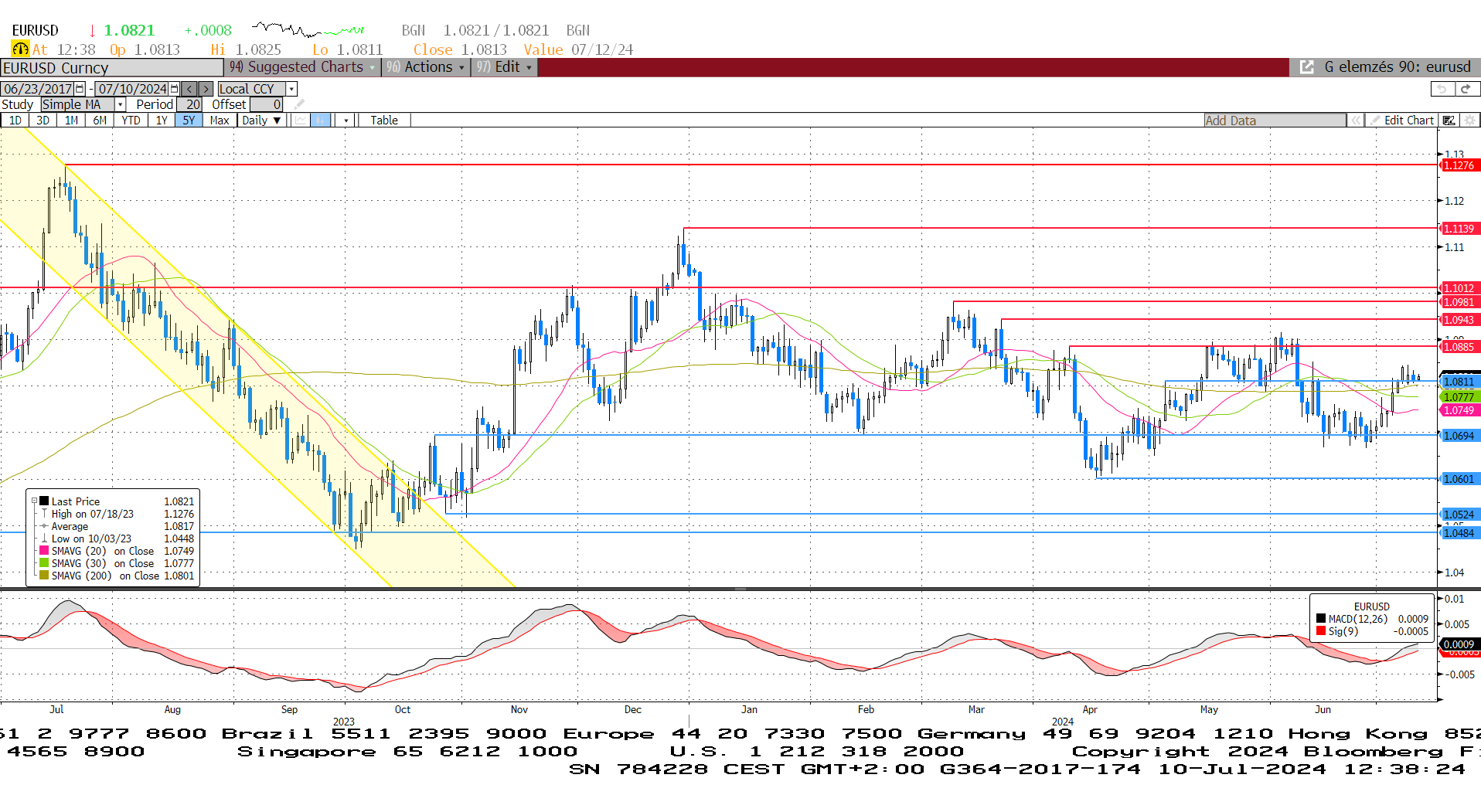The height and width of the screenshot is (812, 1481).
Task: Click the Offset value field
Action: pos(267,104)
